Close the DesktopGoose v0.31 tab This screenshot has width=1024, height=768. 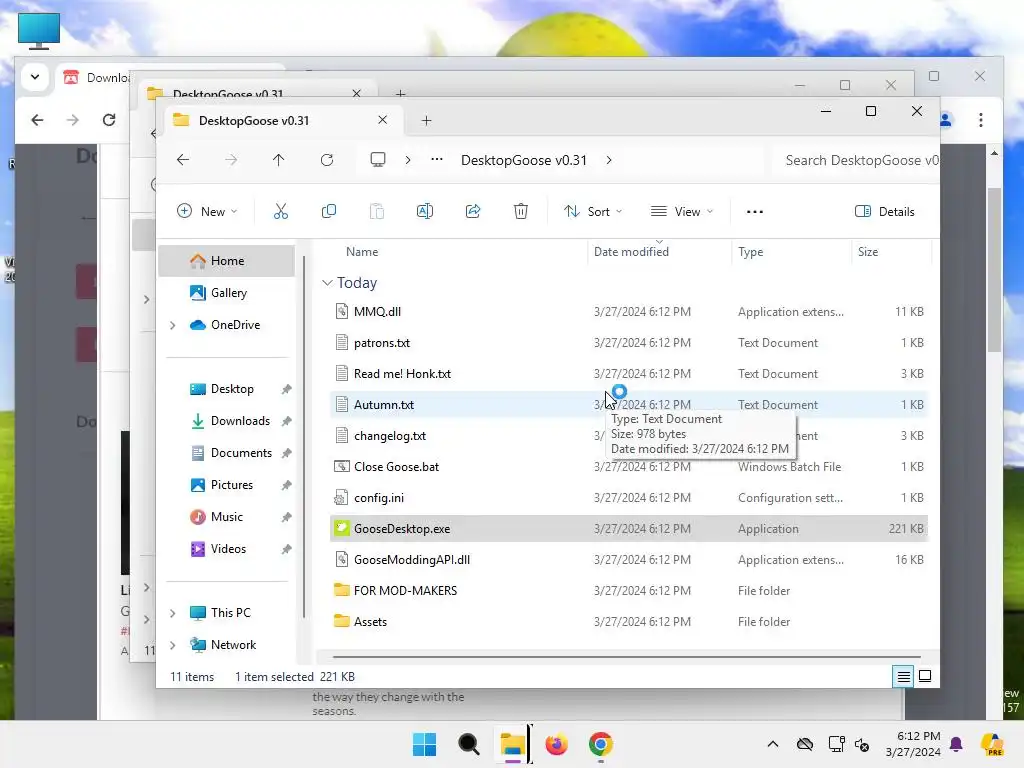pyautogui.click(x=383, y=120)
